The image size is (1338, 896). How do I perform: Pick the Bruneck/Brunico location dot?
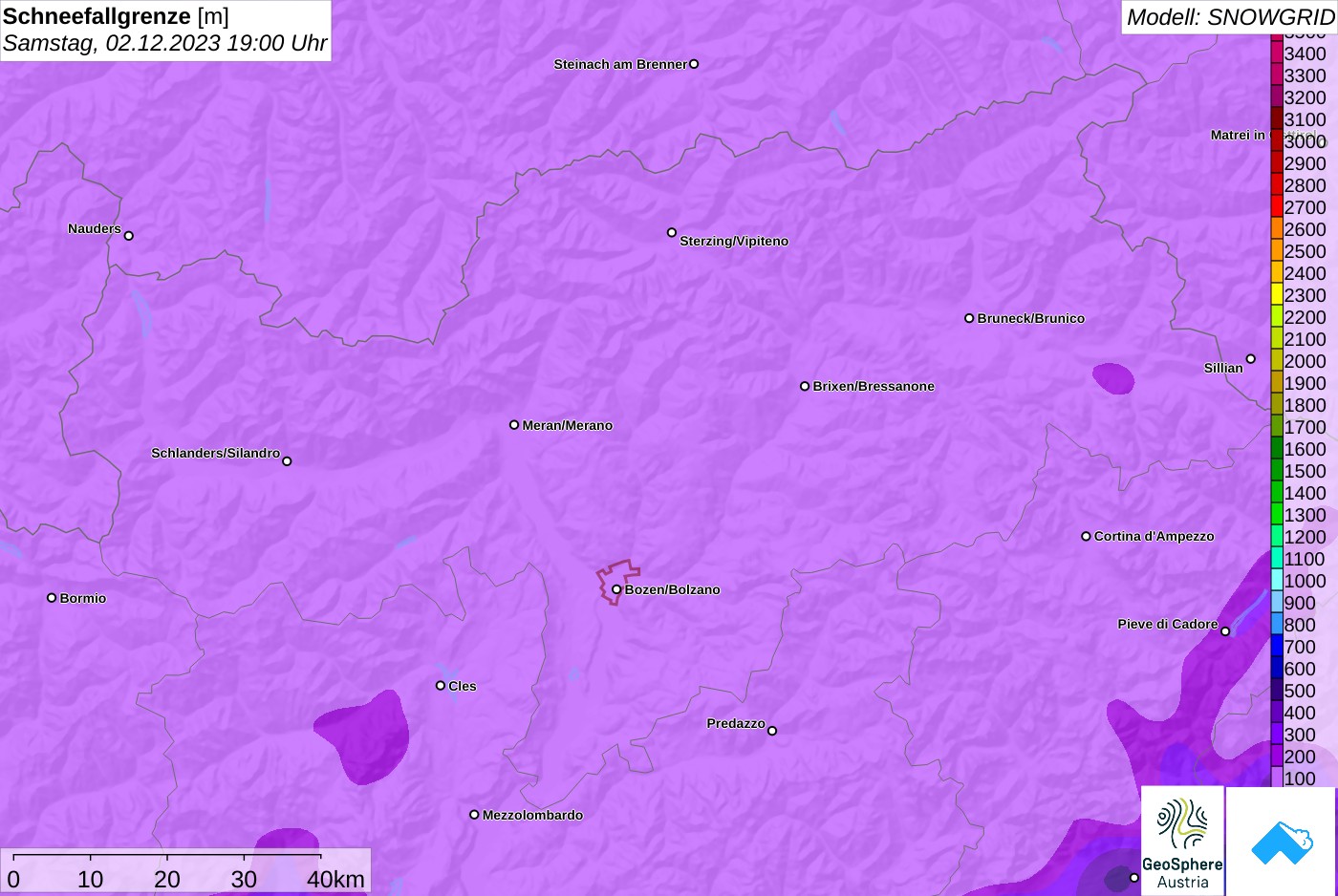969,318
